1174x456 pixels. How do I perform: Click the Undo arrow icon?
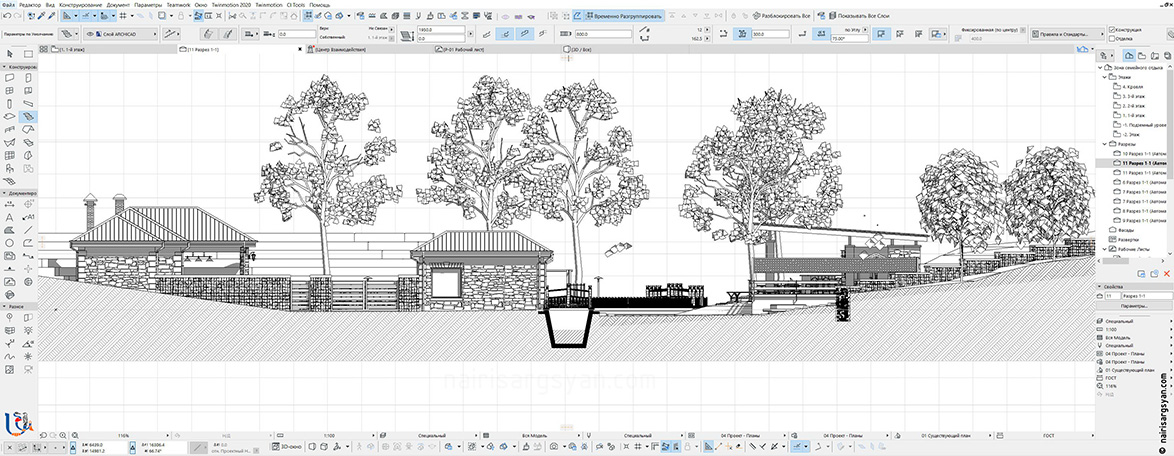tap(6, 15)
